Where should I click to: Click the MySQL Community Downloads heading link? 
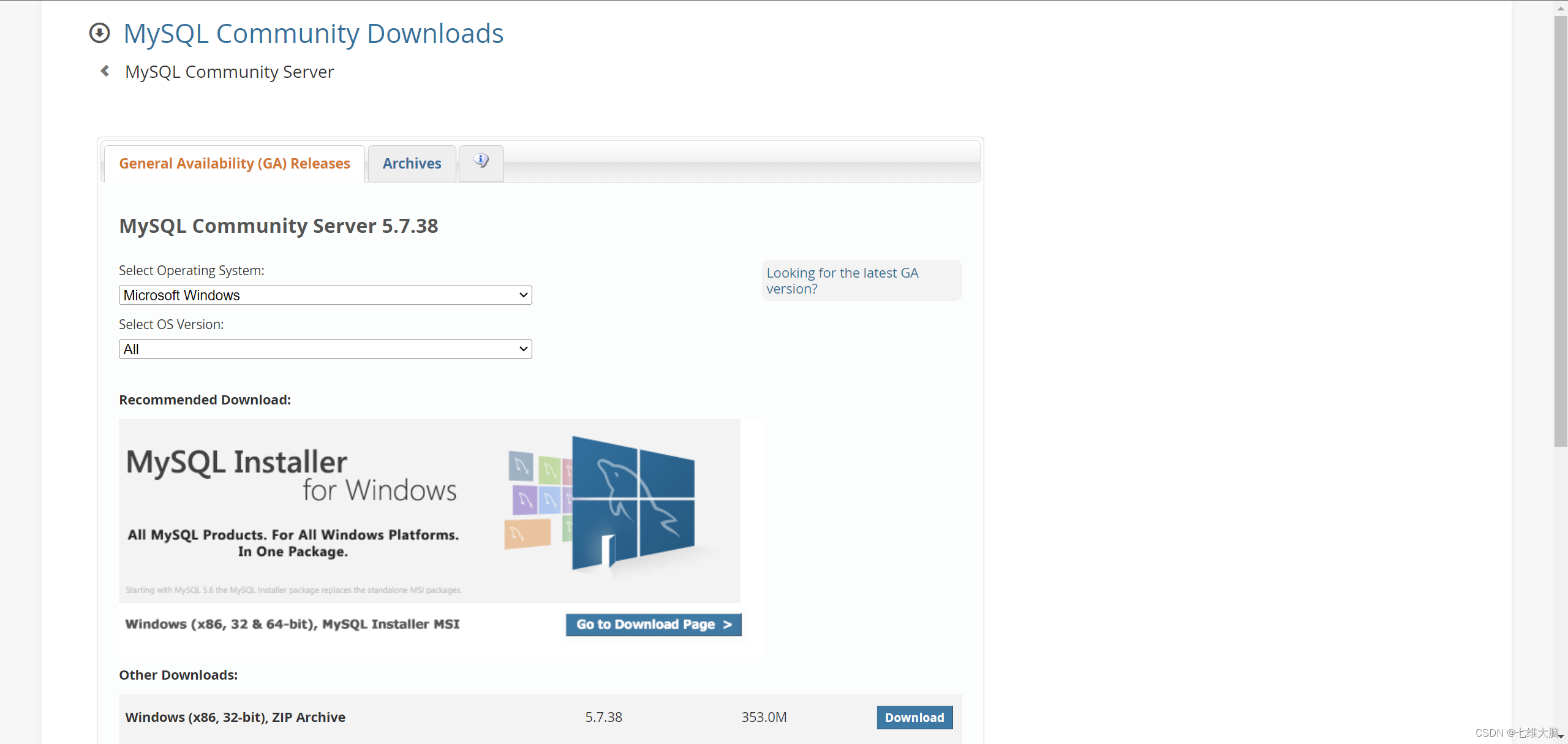click(313, 34)
